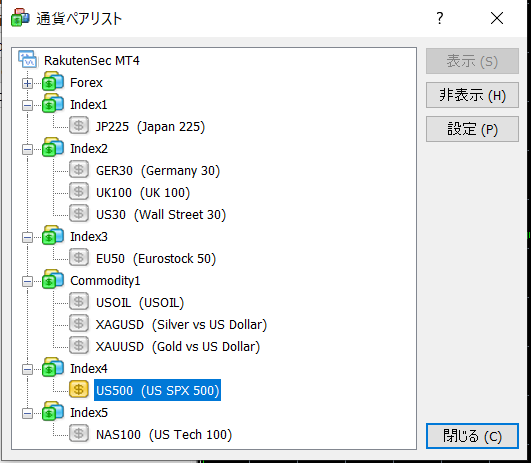Collapse the Index2 group
The width and height of the screenshot is (531, 463).
click(x=27, y=149)
